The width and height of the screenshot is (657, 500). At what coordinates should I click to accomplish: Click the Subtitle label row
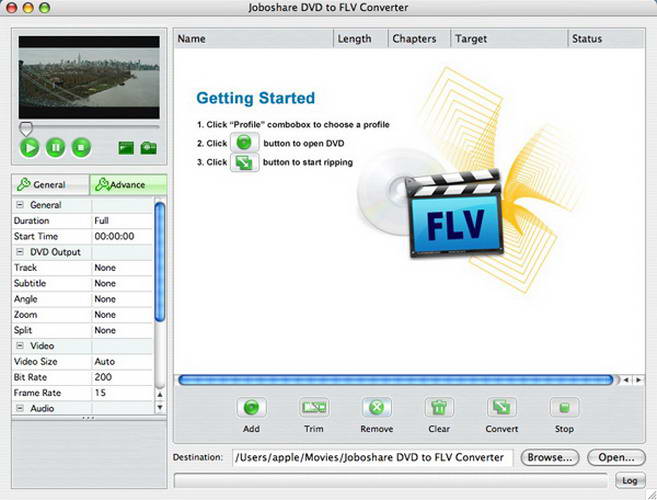click(x=52, y=283)
